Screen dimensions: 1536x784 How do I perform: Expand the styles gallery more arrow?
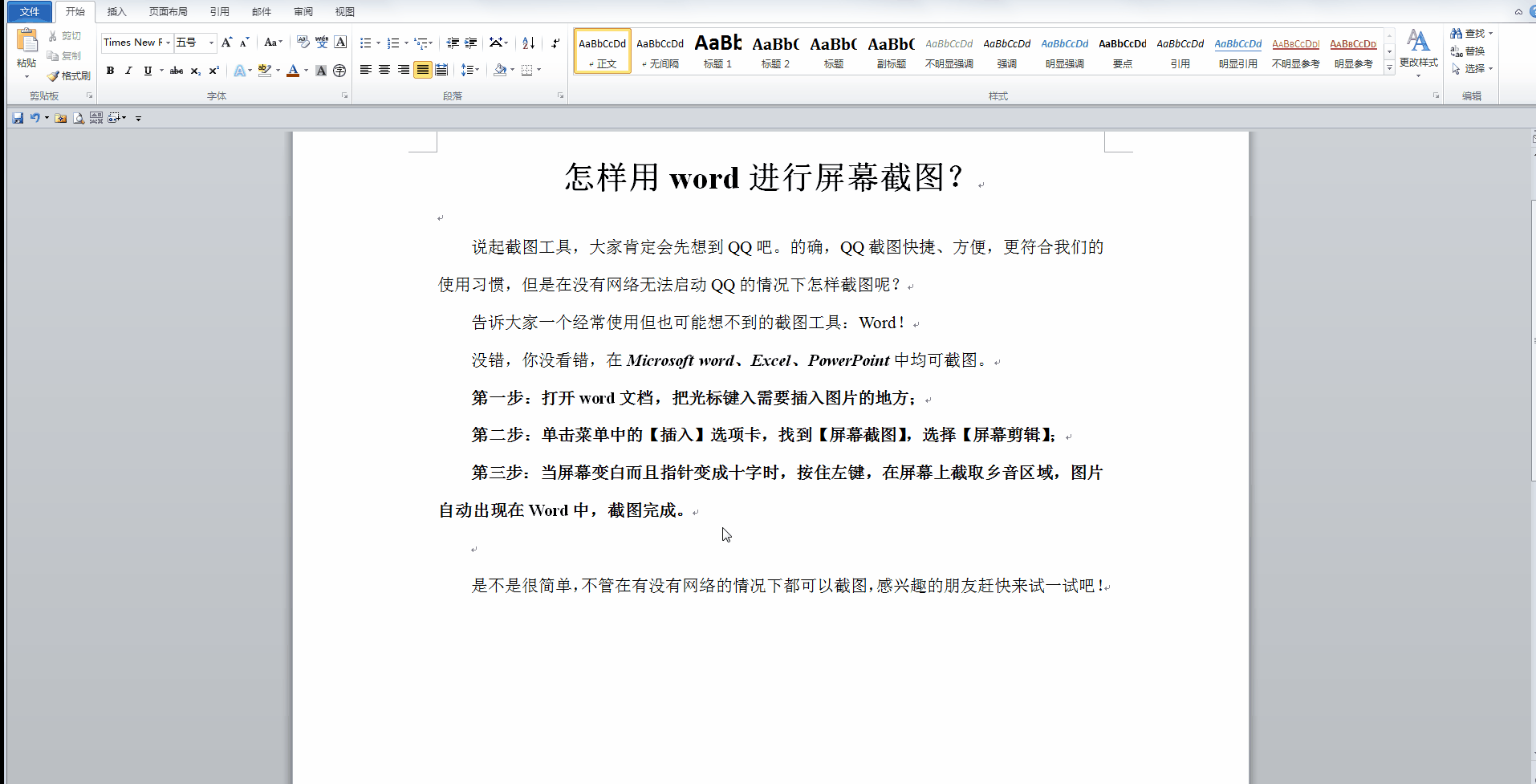[1390, 68]
